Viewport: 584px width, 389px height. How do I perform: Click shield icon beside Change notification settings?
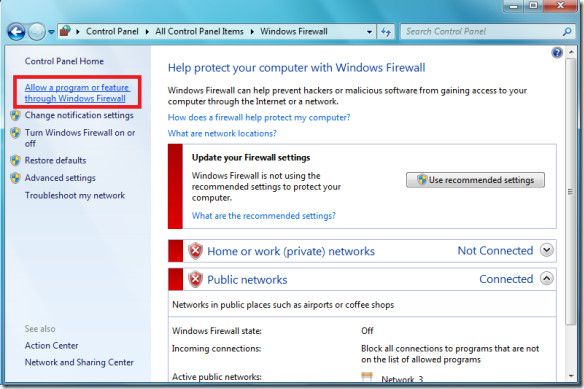tap(15, 115)
